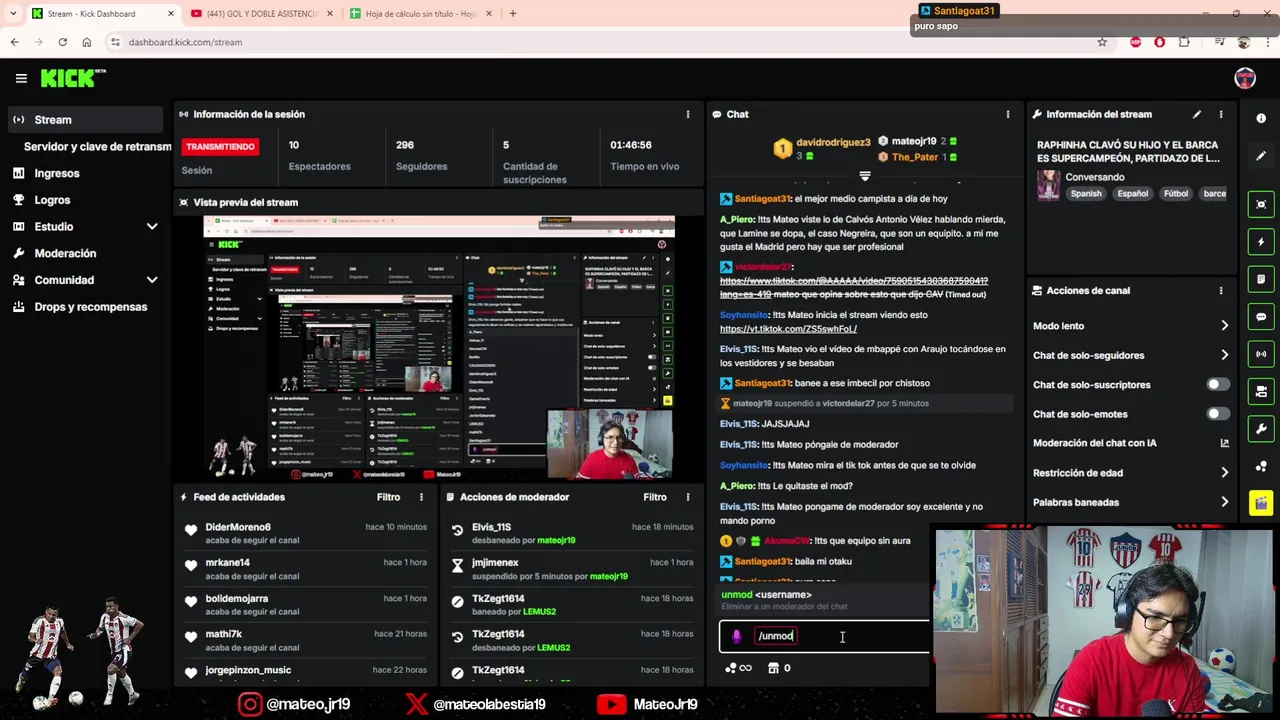Click the Español tag chip

point(1132,194)
